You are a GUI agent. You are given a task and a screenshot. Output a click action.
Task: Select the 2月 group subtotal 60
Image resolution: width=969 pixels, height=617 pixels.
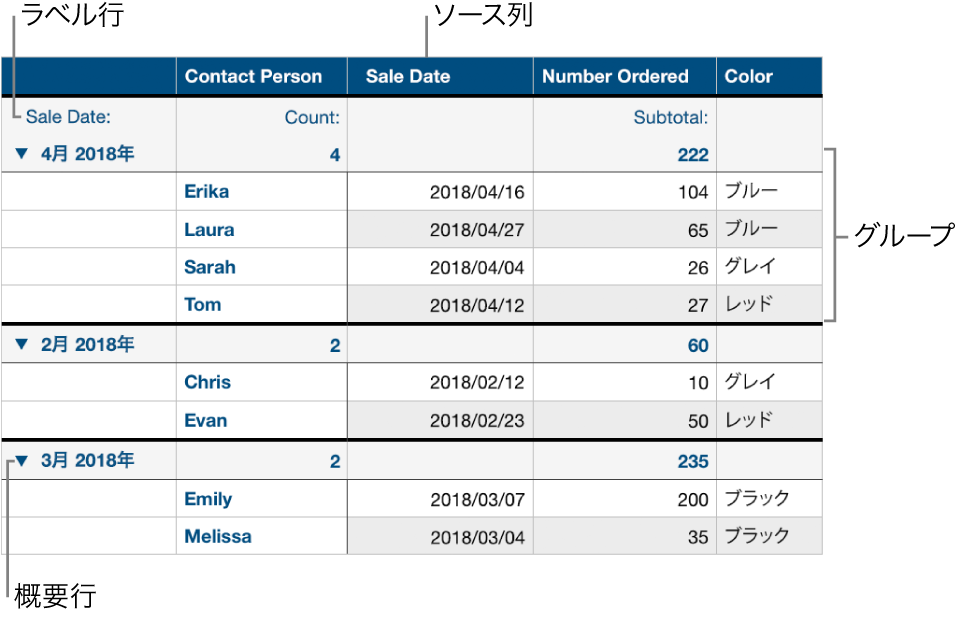coord(697,346)
